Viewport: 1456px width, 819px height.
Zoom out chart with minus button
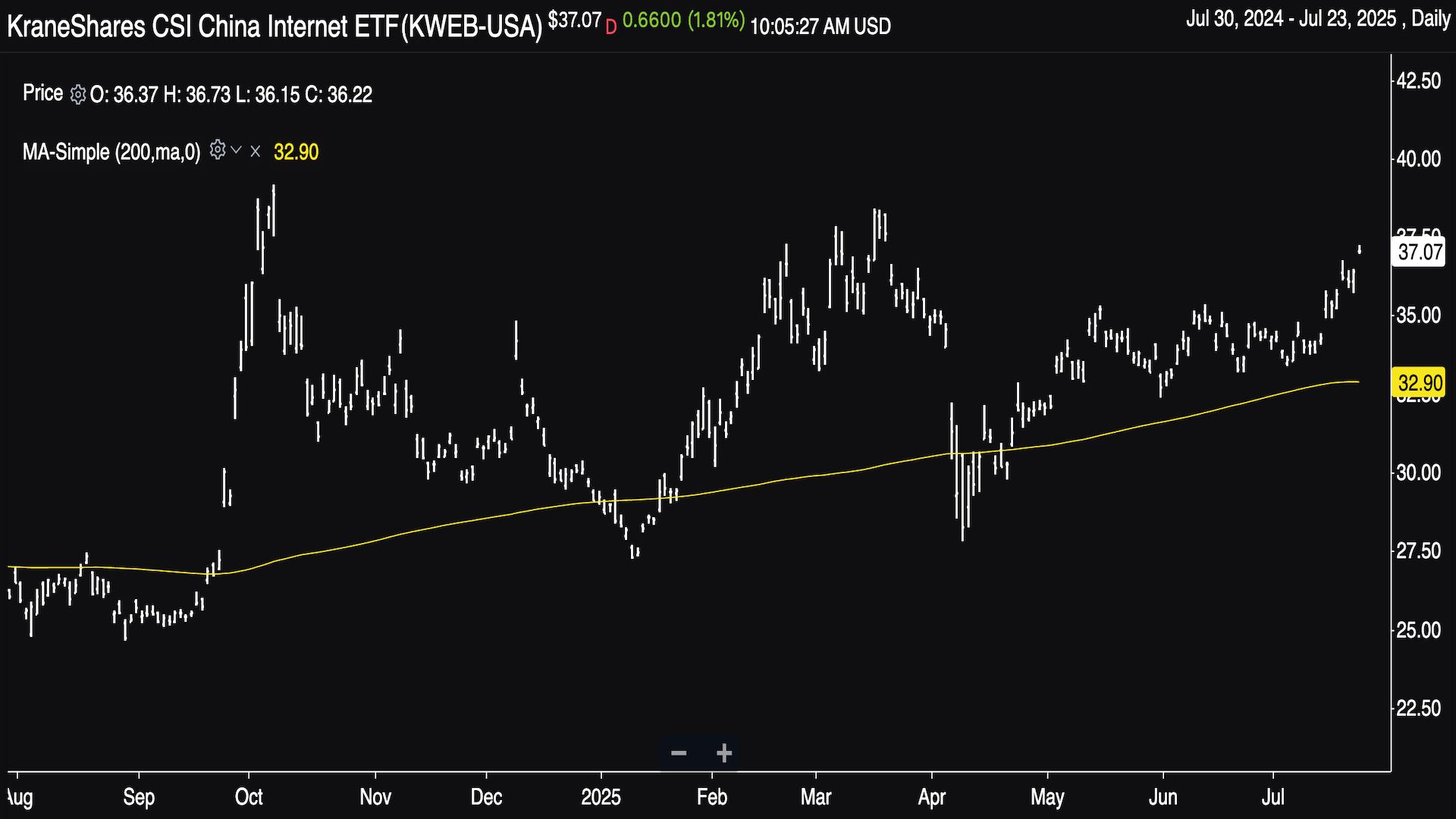click(x=679, y=753)
